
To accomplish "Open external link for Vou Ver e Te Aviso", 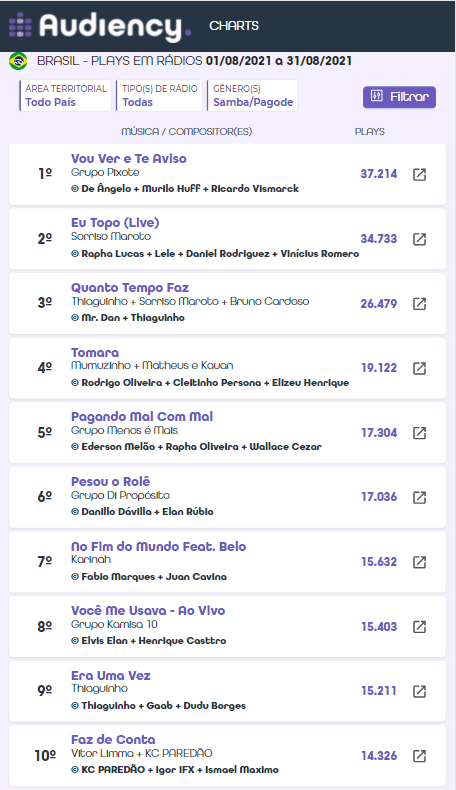I will 419,174.
